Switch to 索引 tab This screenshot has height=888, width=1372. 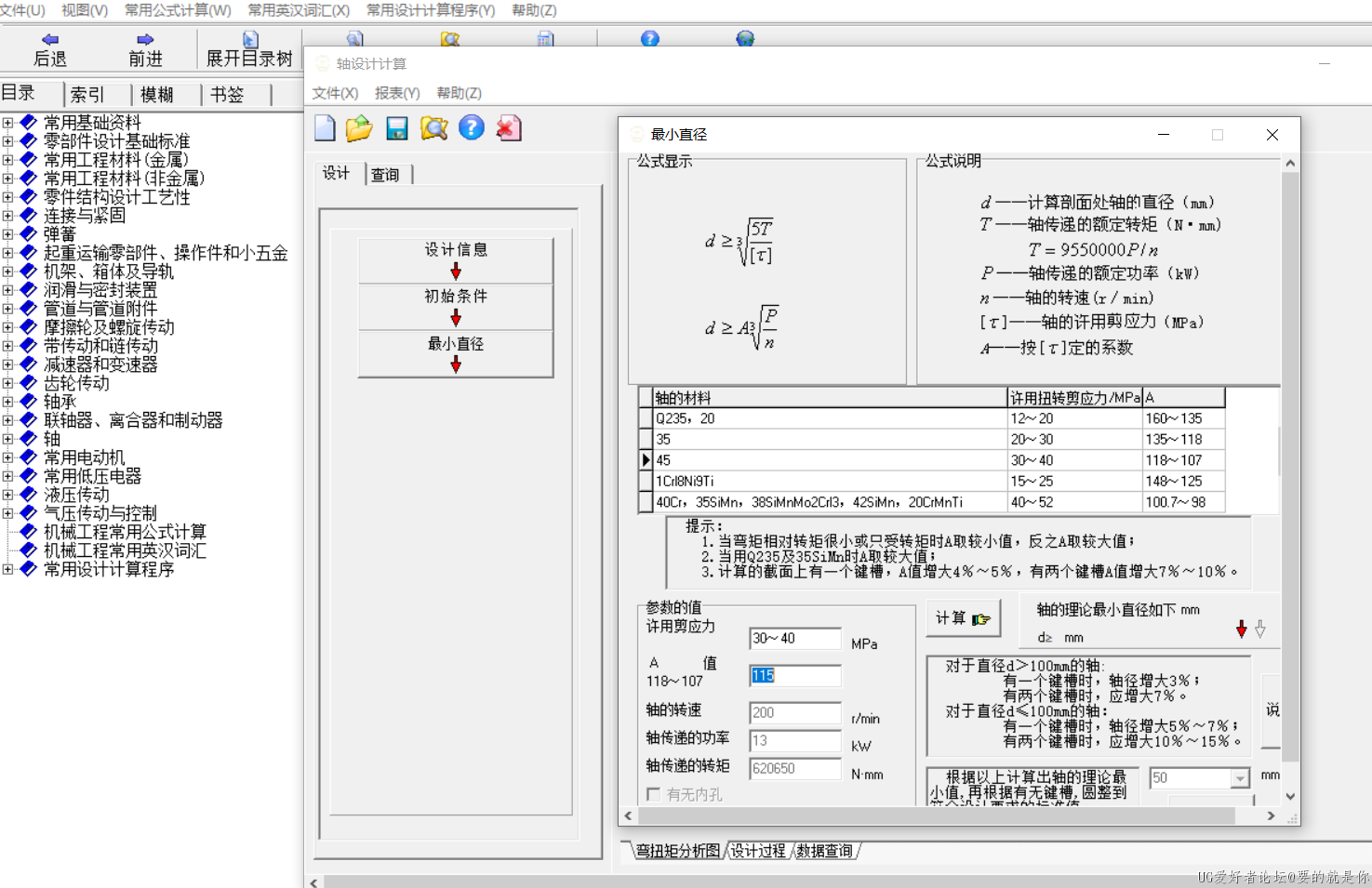pos(87,95)
